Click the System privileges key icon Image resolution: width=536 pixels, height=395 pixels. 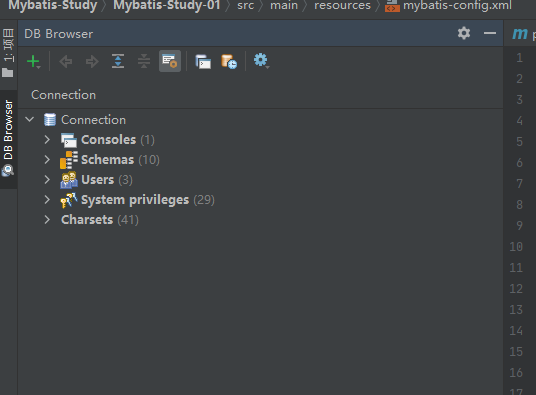tap(69, 200)
